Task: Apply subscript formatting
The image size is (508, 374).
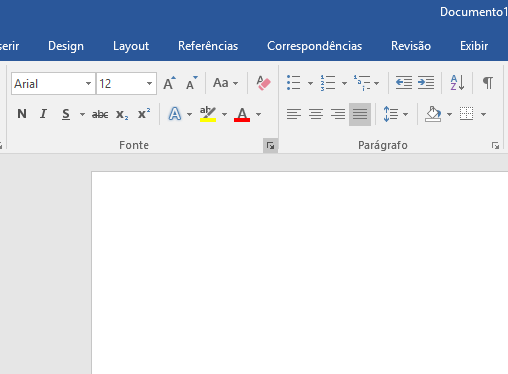Action: click(x=122, y=115)
